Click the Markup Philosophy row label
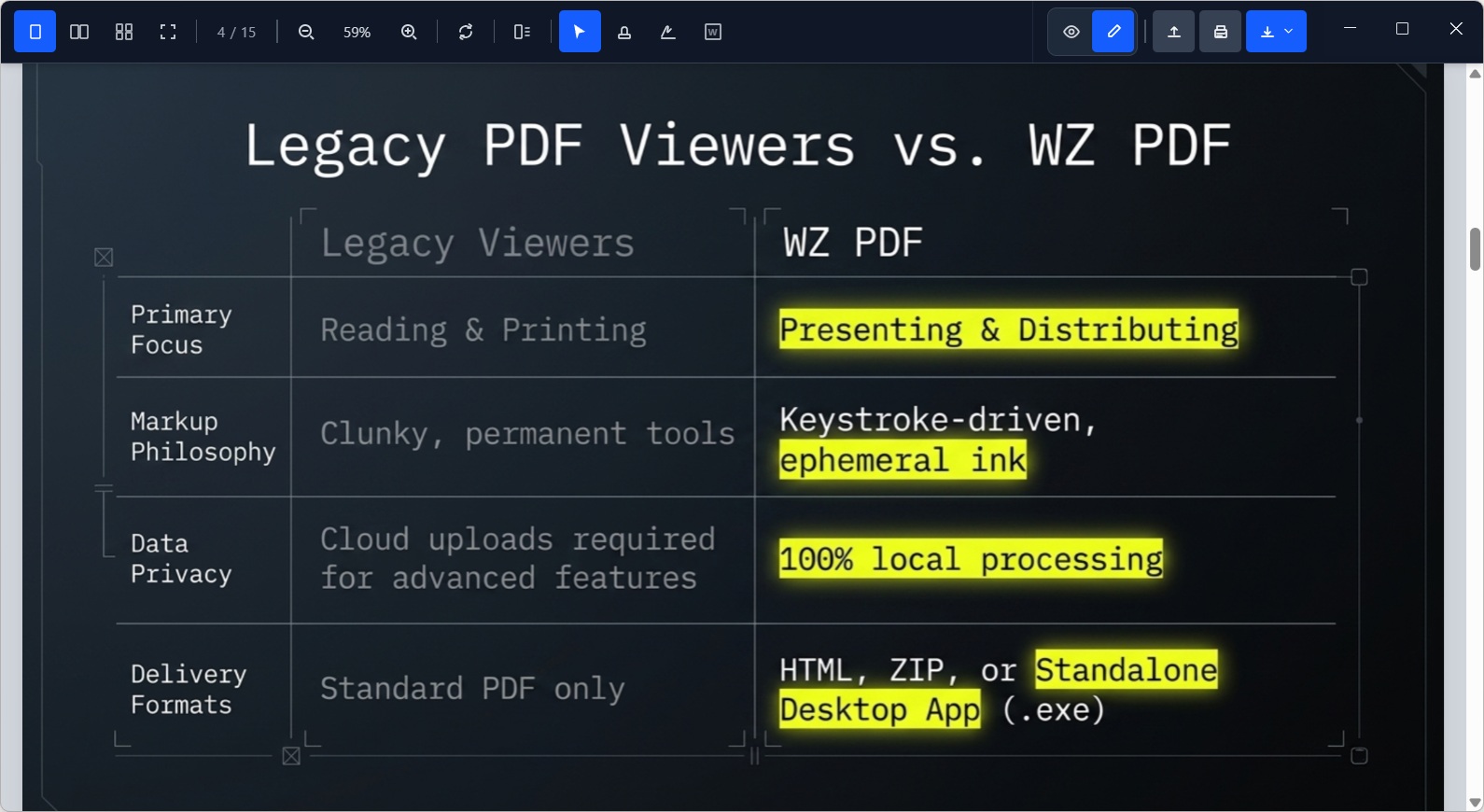Image resolution: width=1484 pixels, height=812 pixels. [x=203, y=436]
